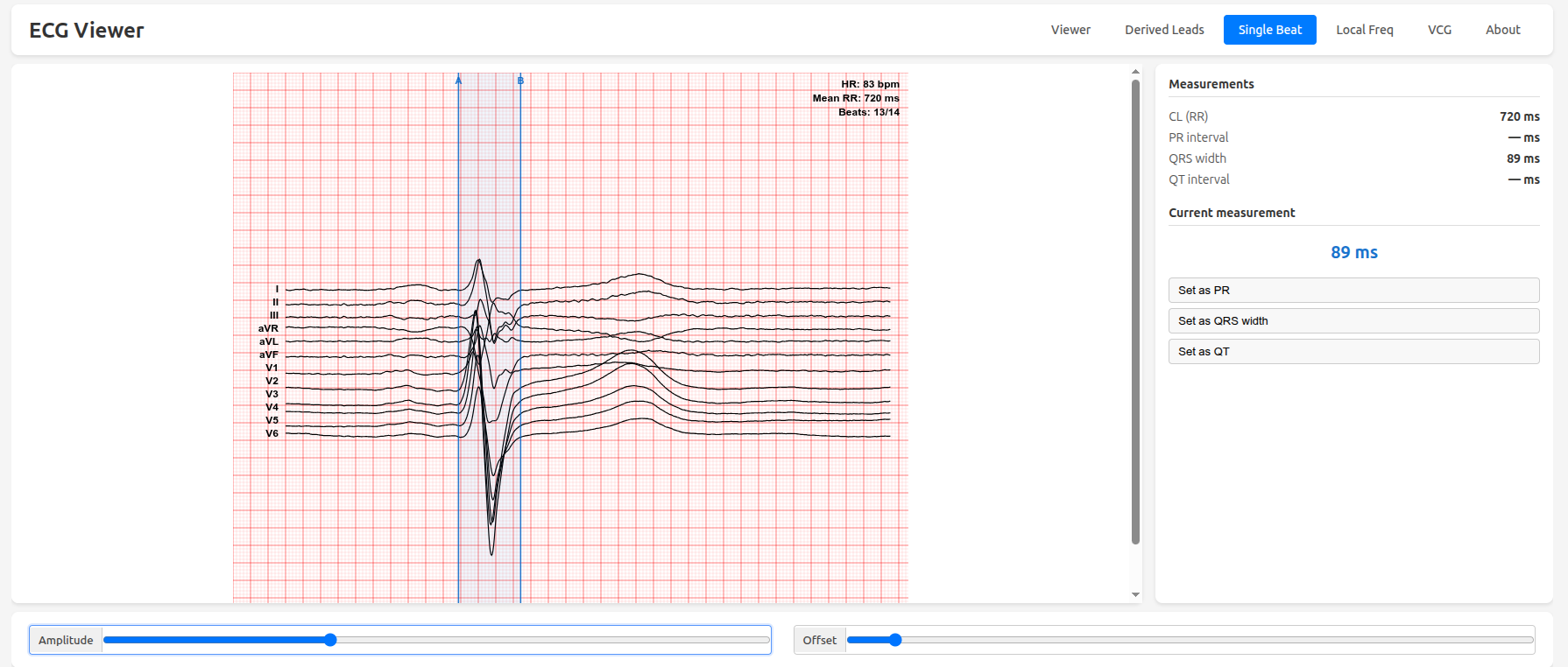Click the V3 lead label
The height and width of the screenshot is (667, 1568).
[x=272, y=394]
